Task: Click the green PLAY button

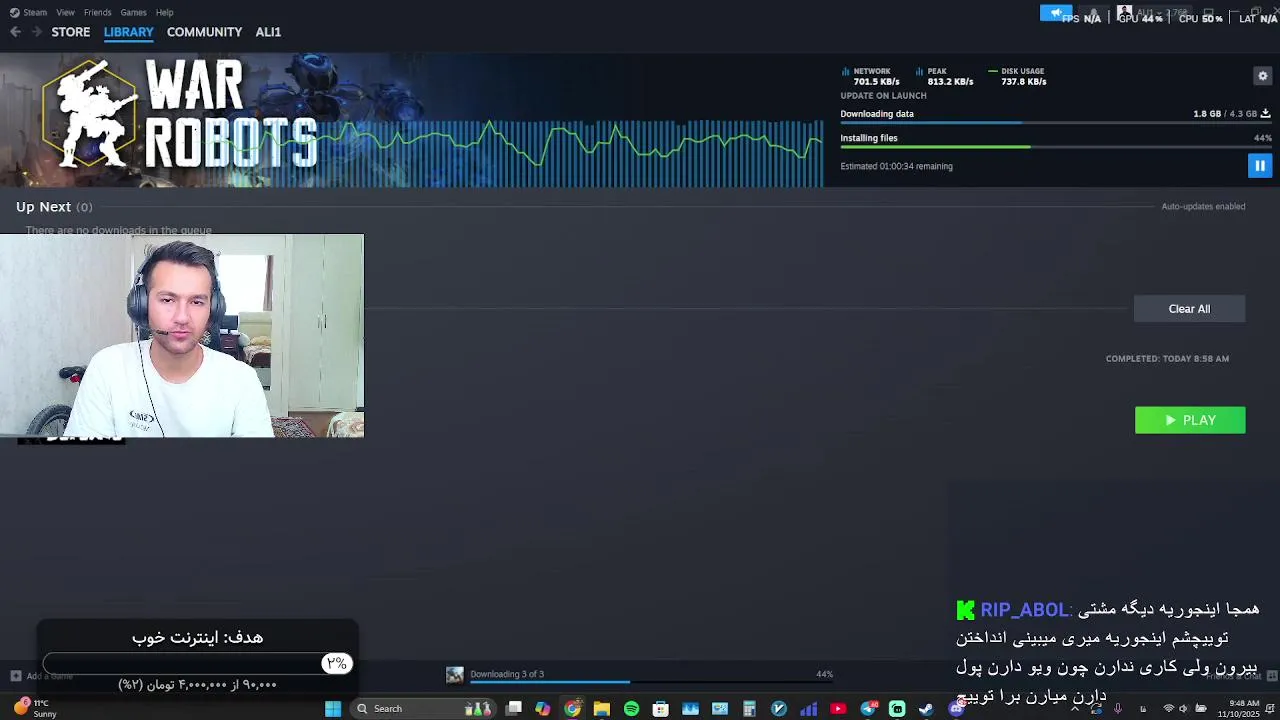Action: tap(1190, 420)
